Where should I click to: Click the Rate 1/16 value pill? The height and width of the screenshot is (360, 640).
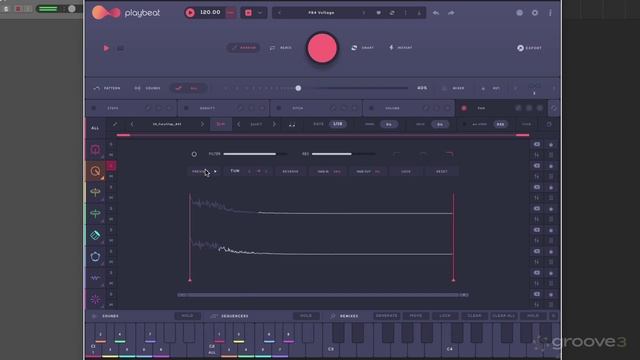click(338, 124)
